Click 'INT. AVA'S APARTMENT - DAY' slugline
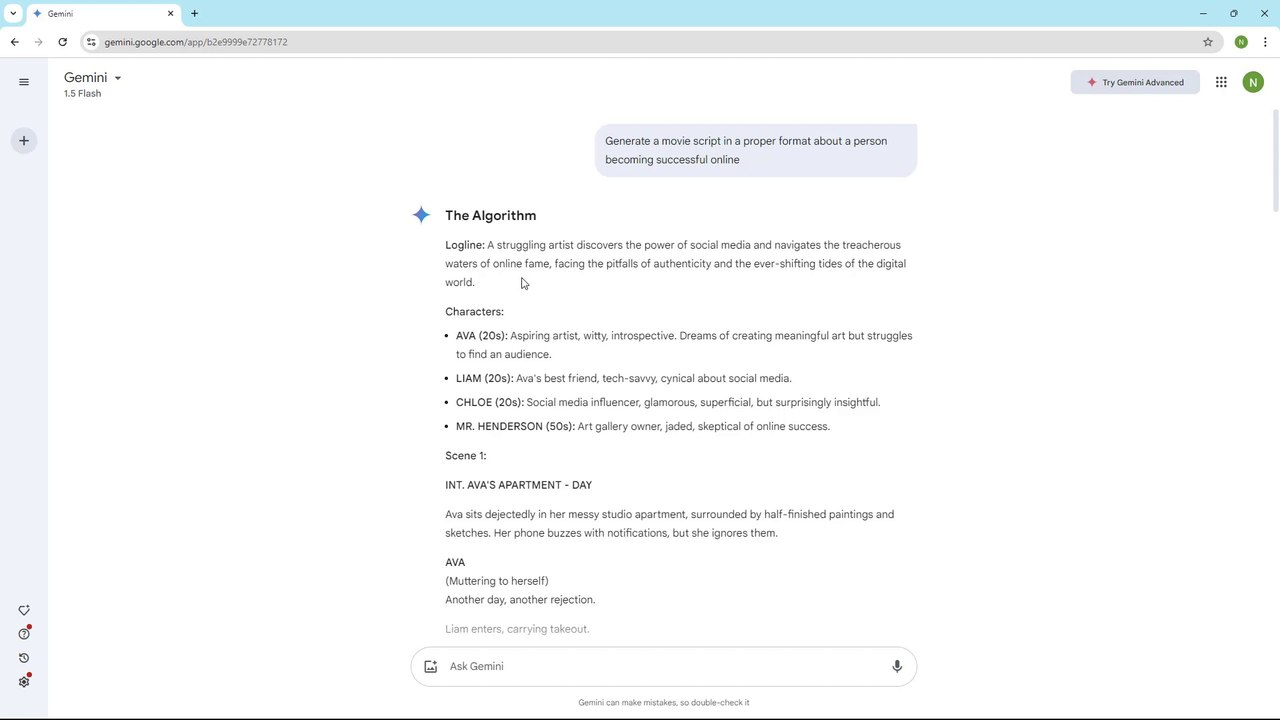The height and width of the screenshot is (720, 1280). (518, 485)
